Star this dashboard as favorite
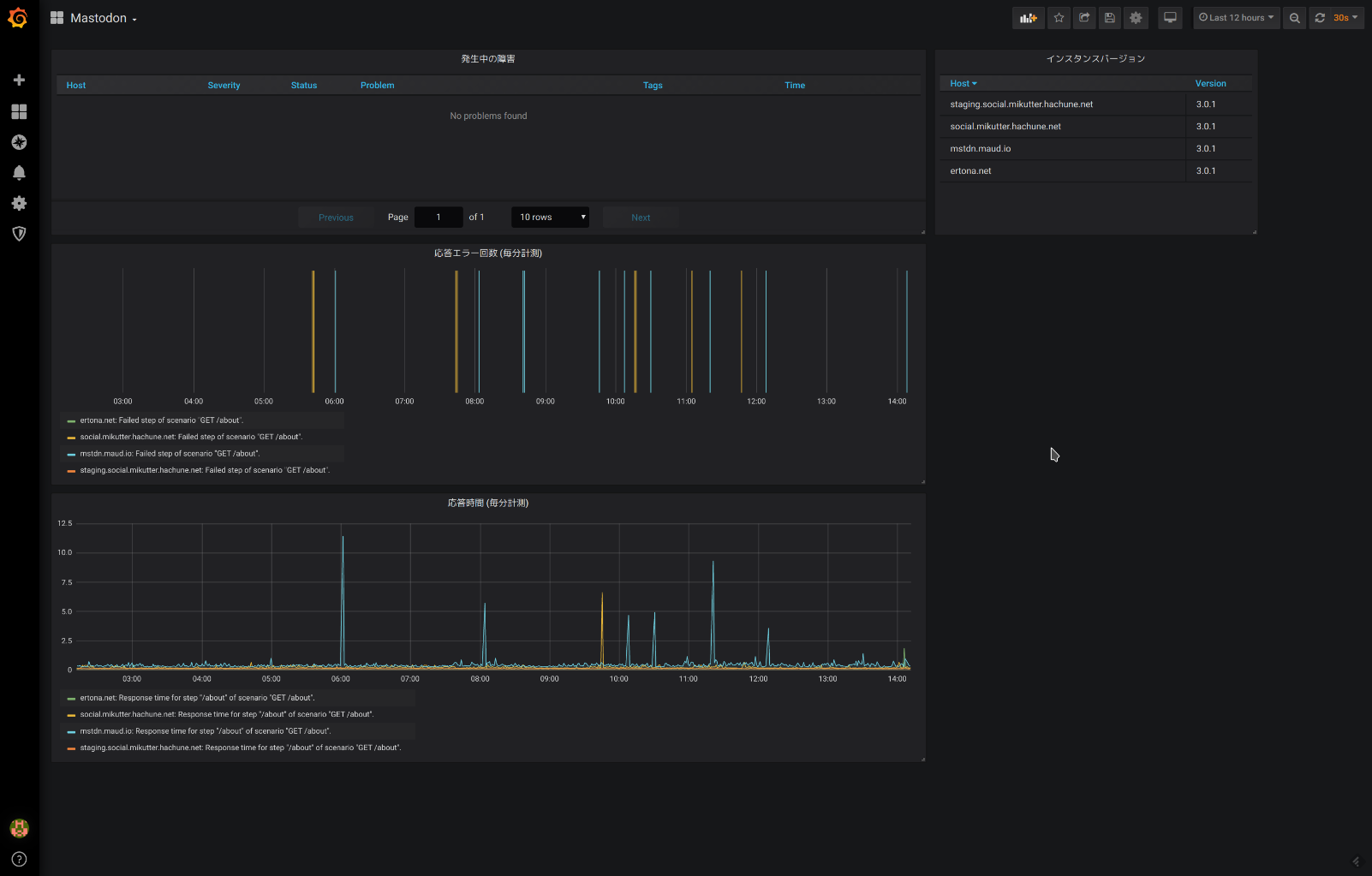 point(1059,18)
